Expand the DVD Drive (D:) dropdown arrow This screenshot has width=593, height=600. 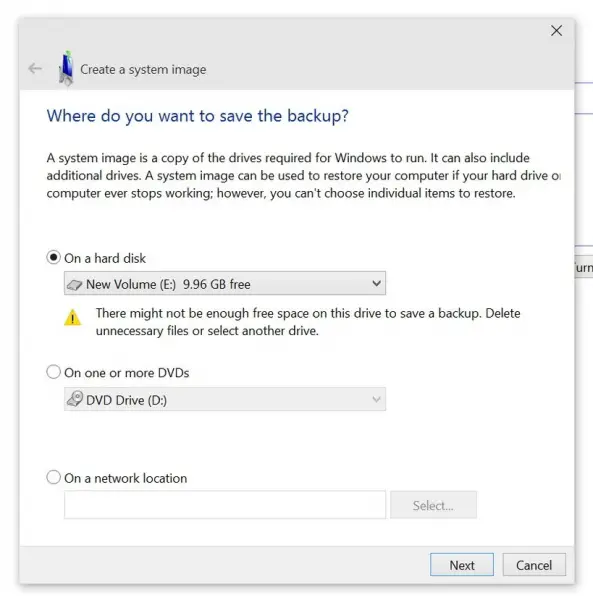pos(376,399)
